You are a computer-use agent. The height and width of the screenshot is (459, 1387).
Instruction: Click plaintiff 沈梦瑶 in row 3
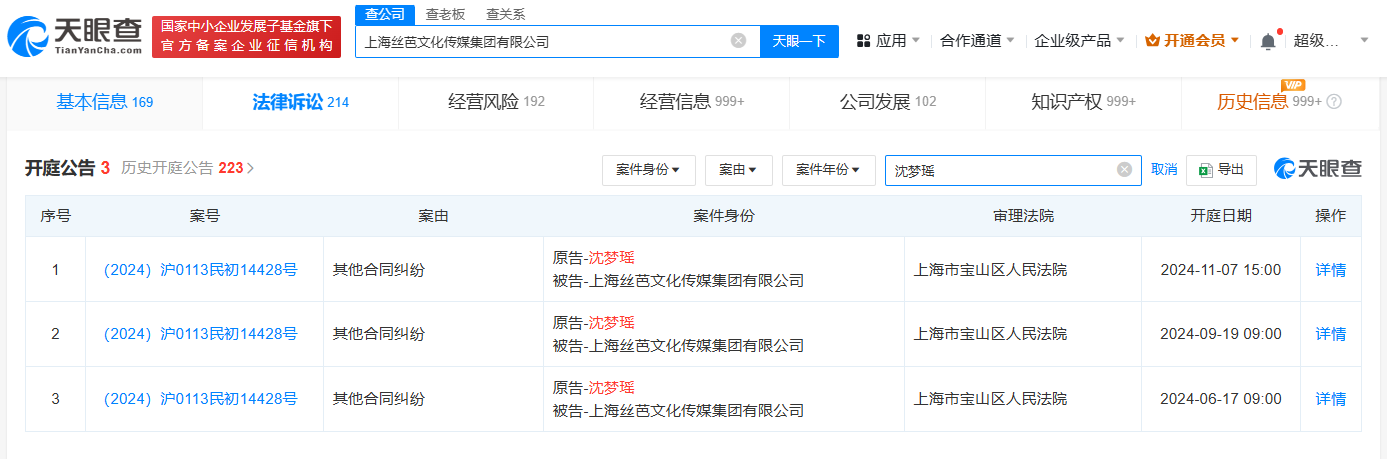tap(611, 387)
